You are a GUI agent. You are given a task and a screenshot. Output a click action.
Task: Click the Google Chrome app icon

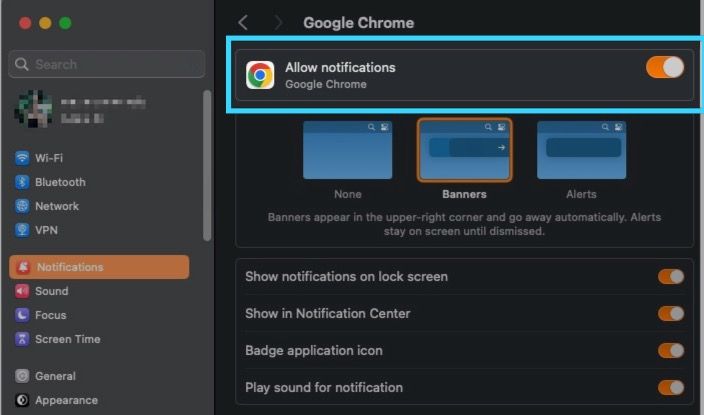[x=260, y=75]
